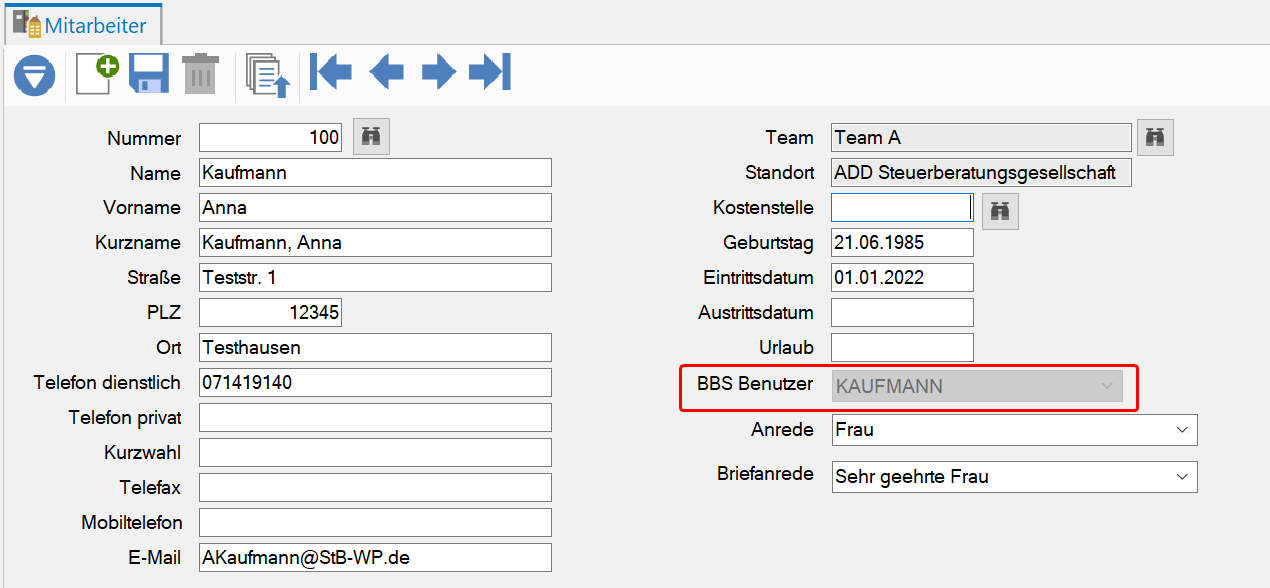Image resolution: width=1270 pixels, height=588 pixels.
Task: Search by Nummer with binoculars icon
Action: point(371,137)
